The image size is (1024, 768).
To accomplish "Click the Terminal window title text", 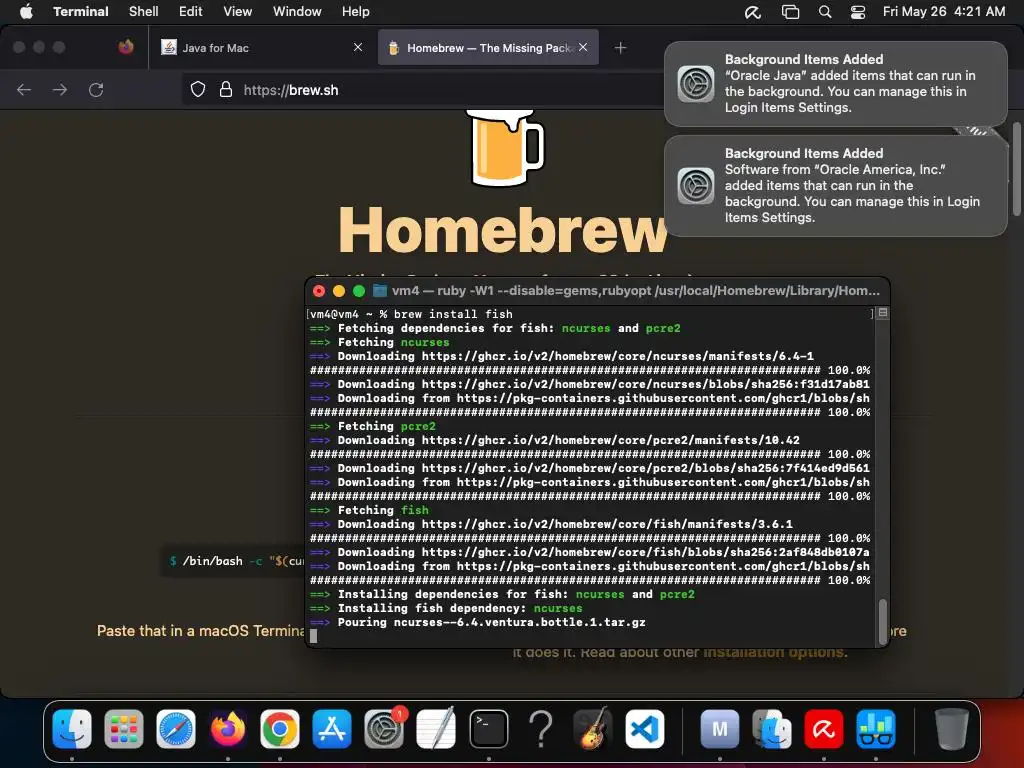I will (635, 291).
